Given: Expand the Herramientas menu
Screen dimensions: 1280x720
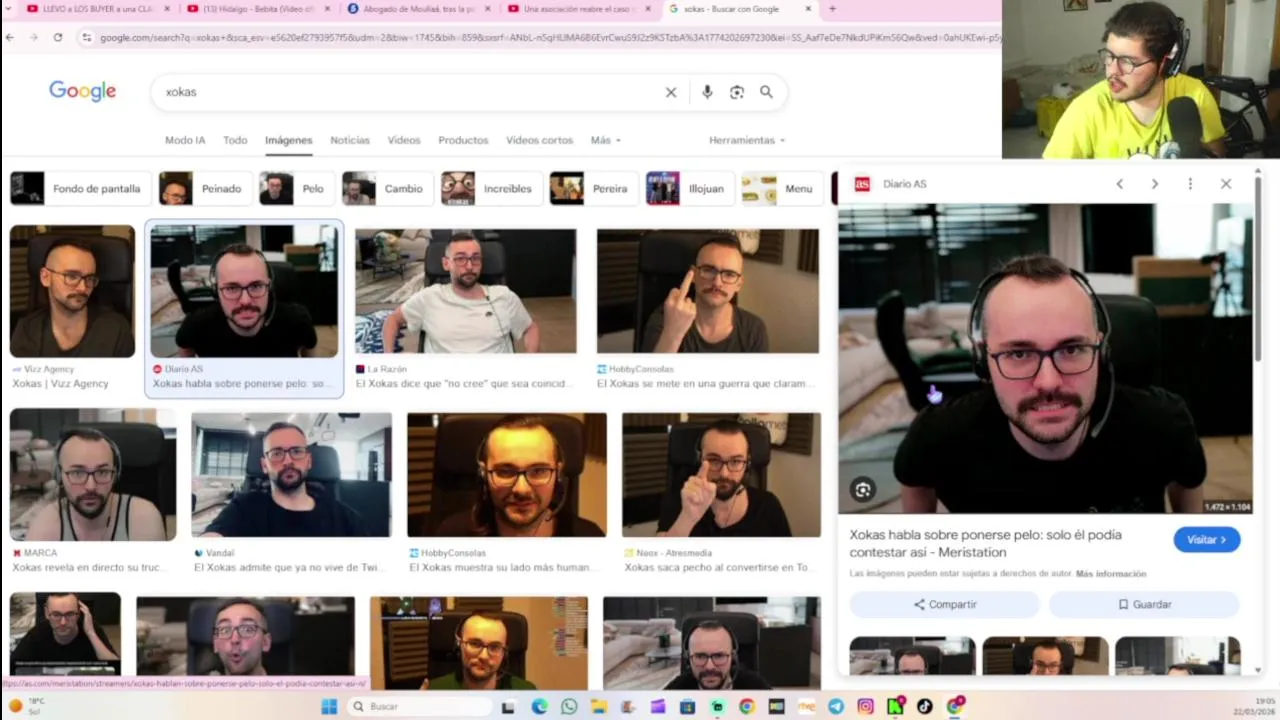Looking at the screenshot, I should click(x=747, y=140).
